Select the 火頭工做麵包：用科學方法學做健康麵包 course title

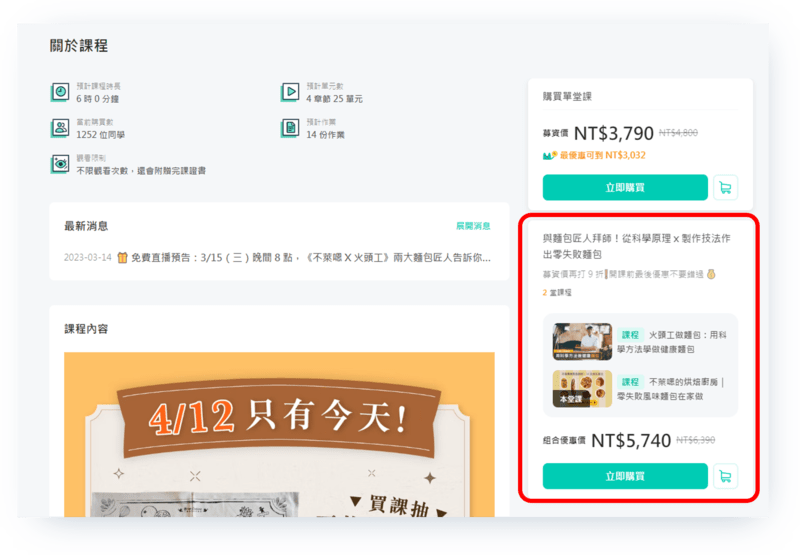[685, 341]
